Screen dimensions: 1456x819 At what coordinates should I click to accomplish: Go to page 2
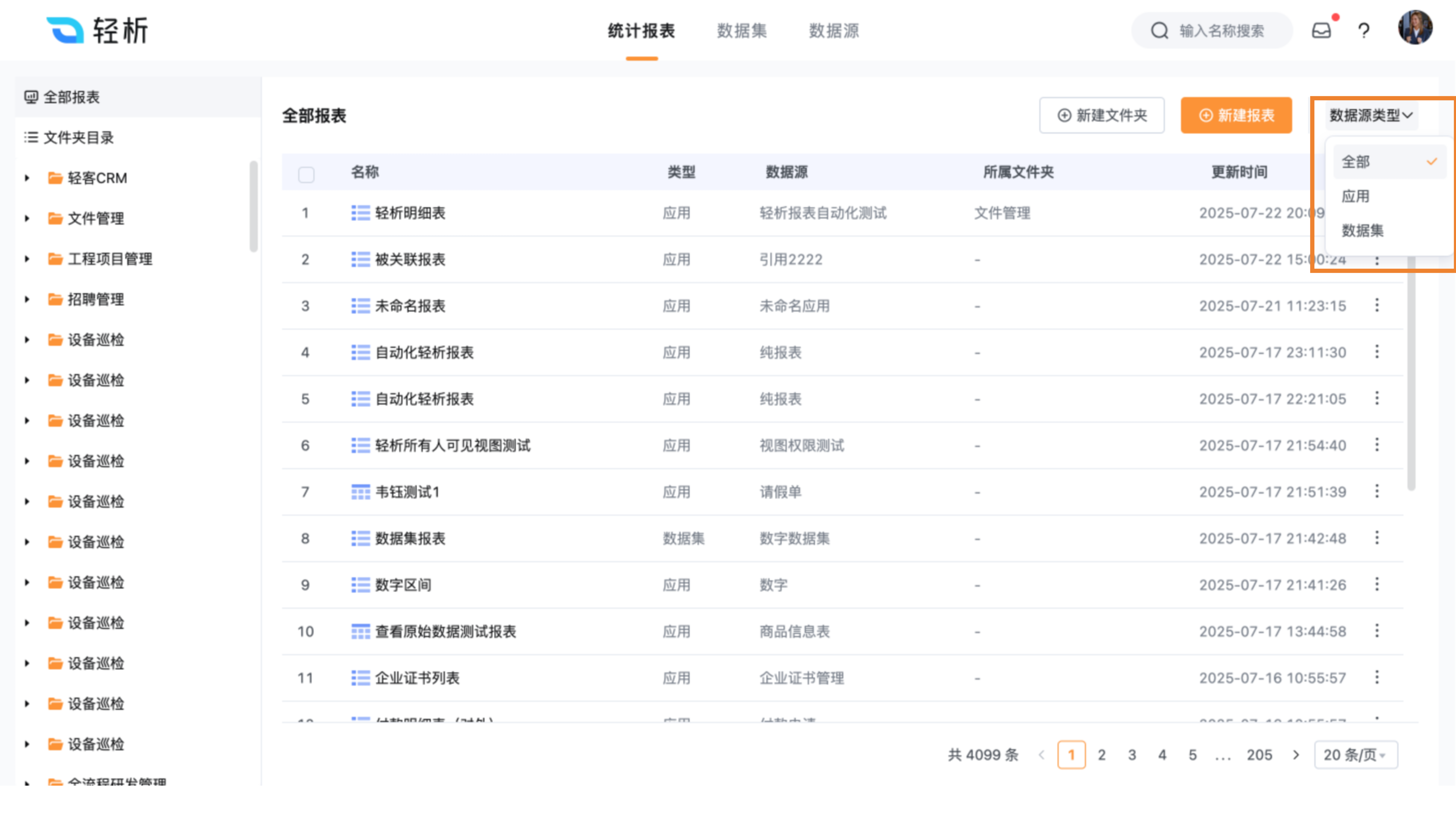pos(1102,755)
